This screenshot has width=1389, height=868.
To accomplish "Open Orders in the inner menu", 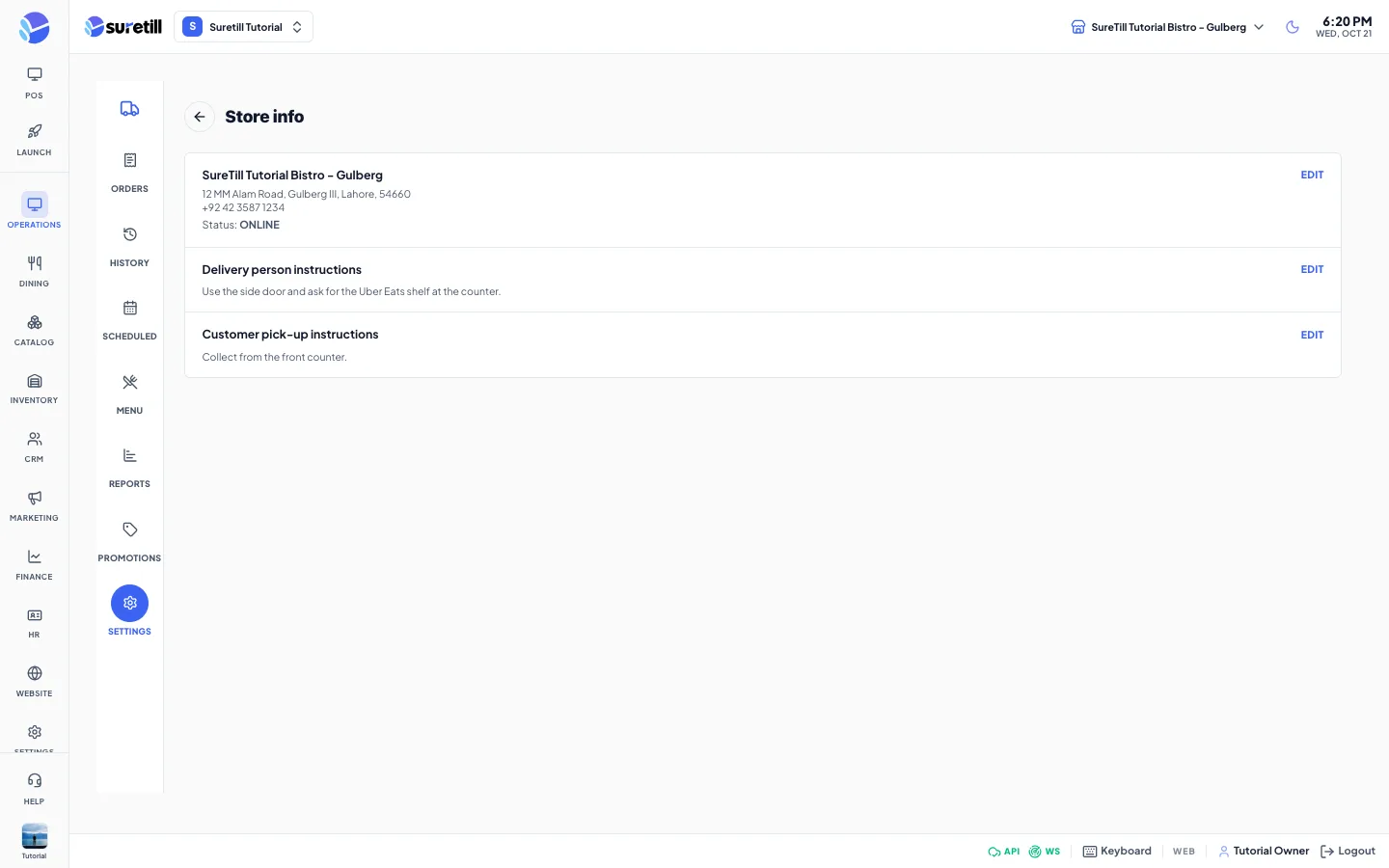I will point(129,173).
